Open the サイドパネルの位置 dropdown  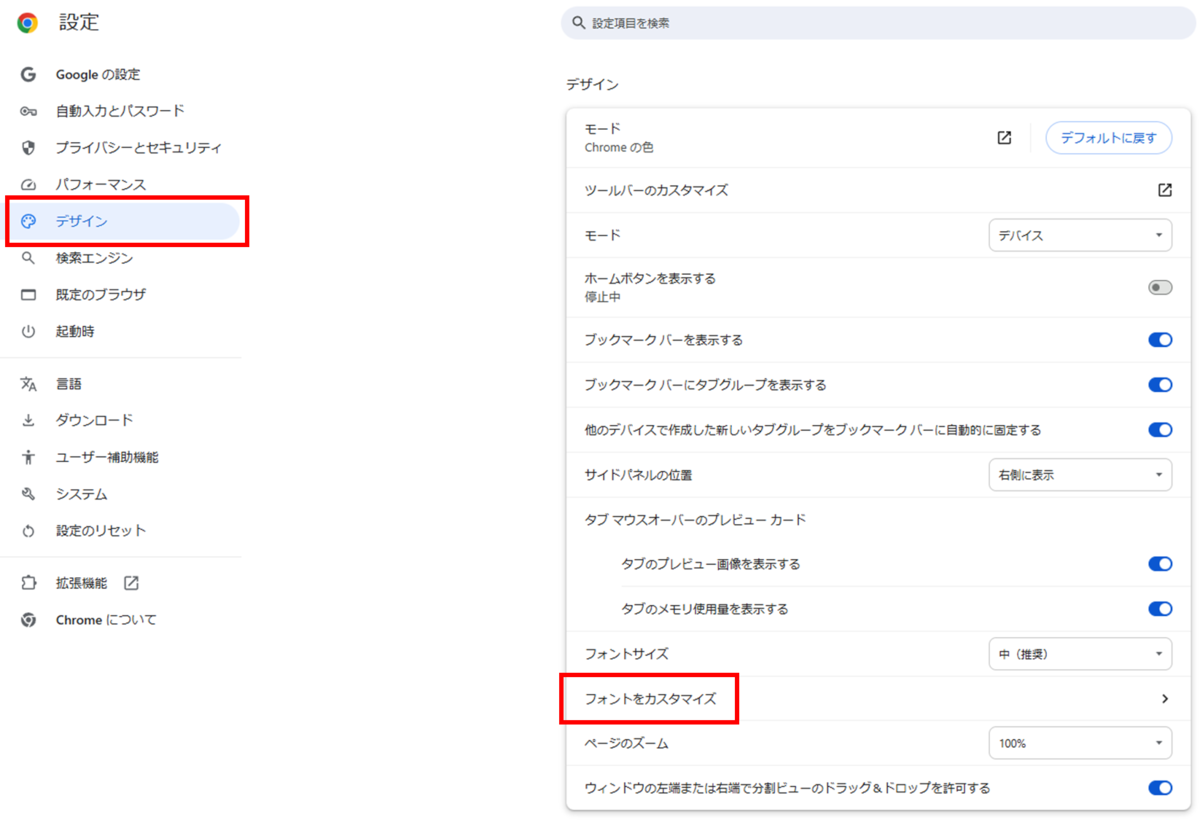pos(1079,475)
